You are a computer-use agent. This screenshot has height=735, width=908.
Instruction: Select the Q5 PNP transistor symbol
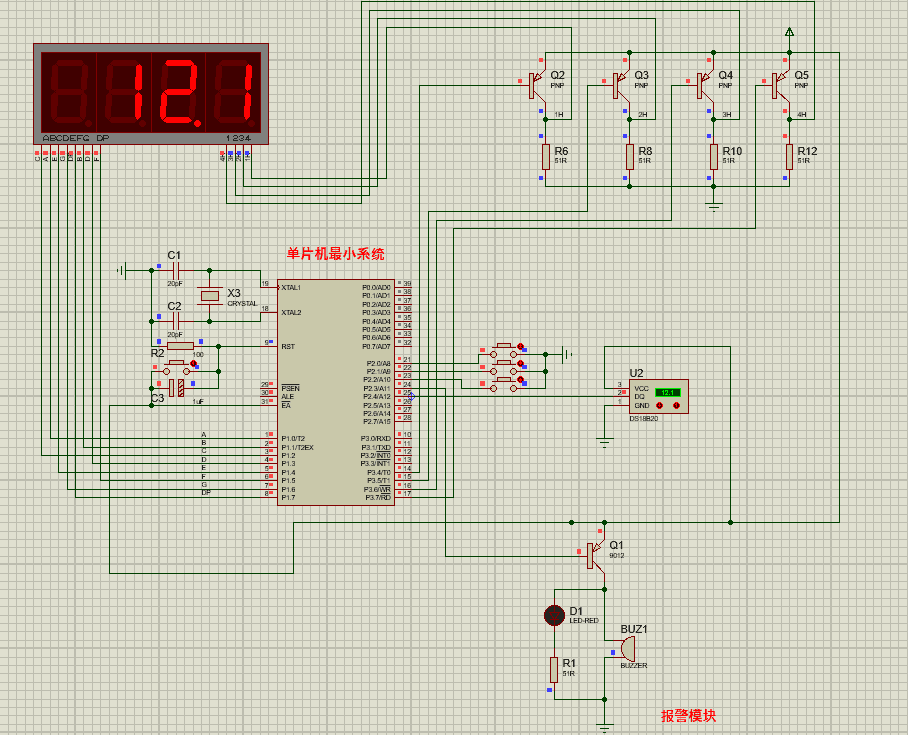[780, 86]
